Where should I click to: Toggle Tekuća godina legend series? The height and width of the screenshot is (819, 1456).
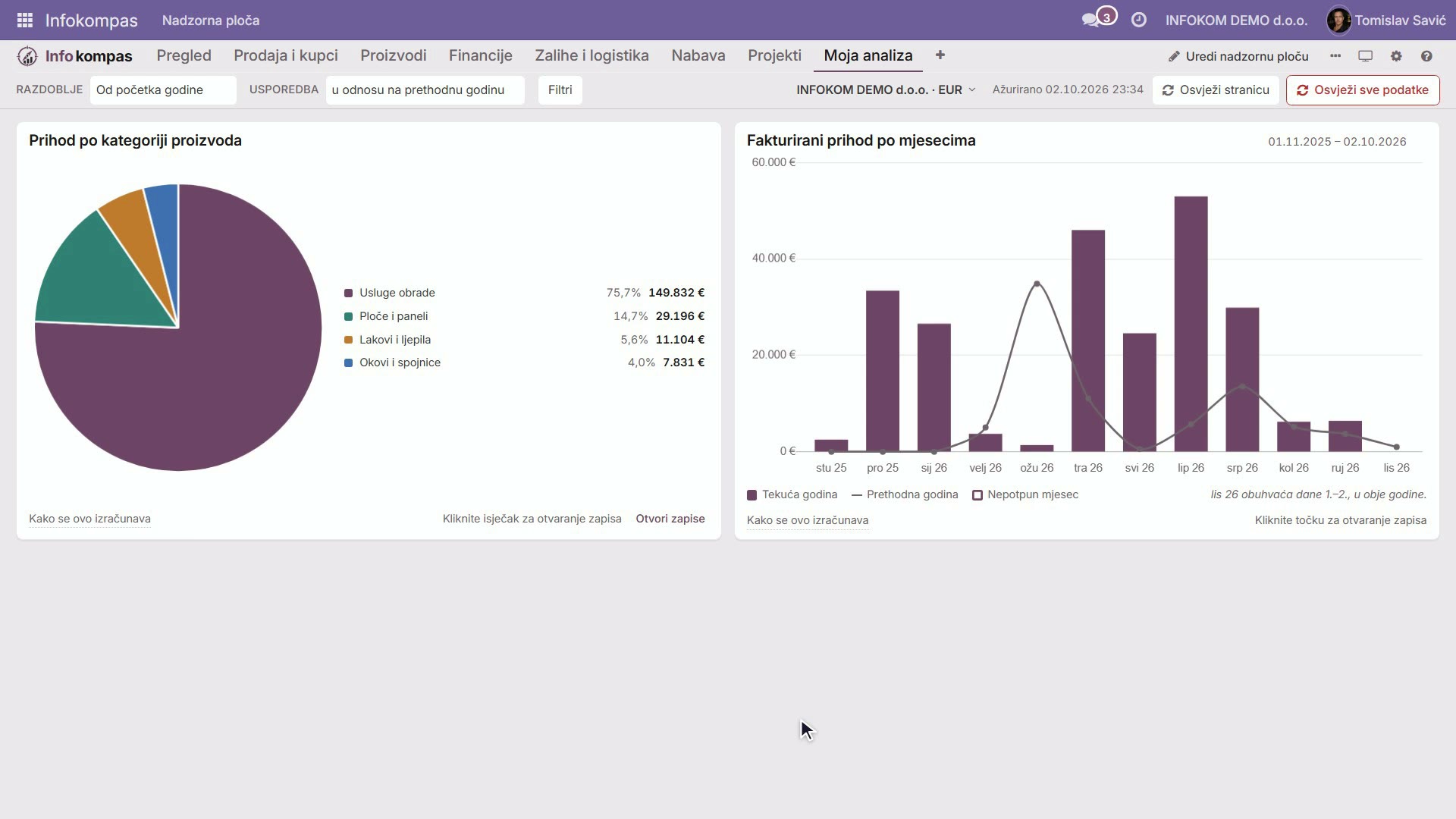pyautogui.click(x=792, y=494)
